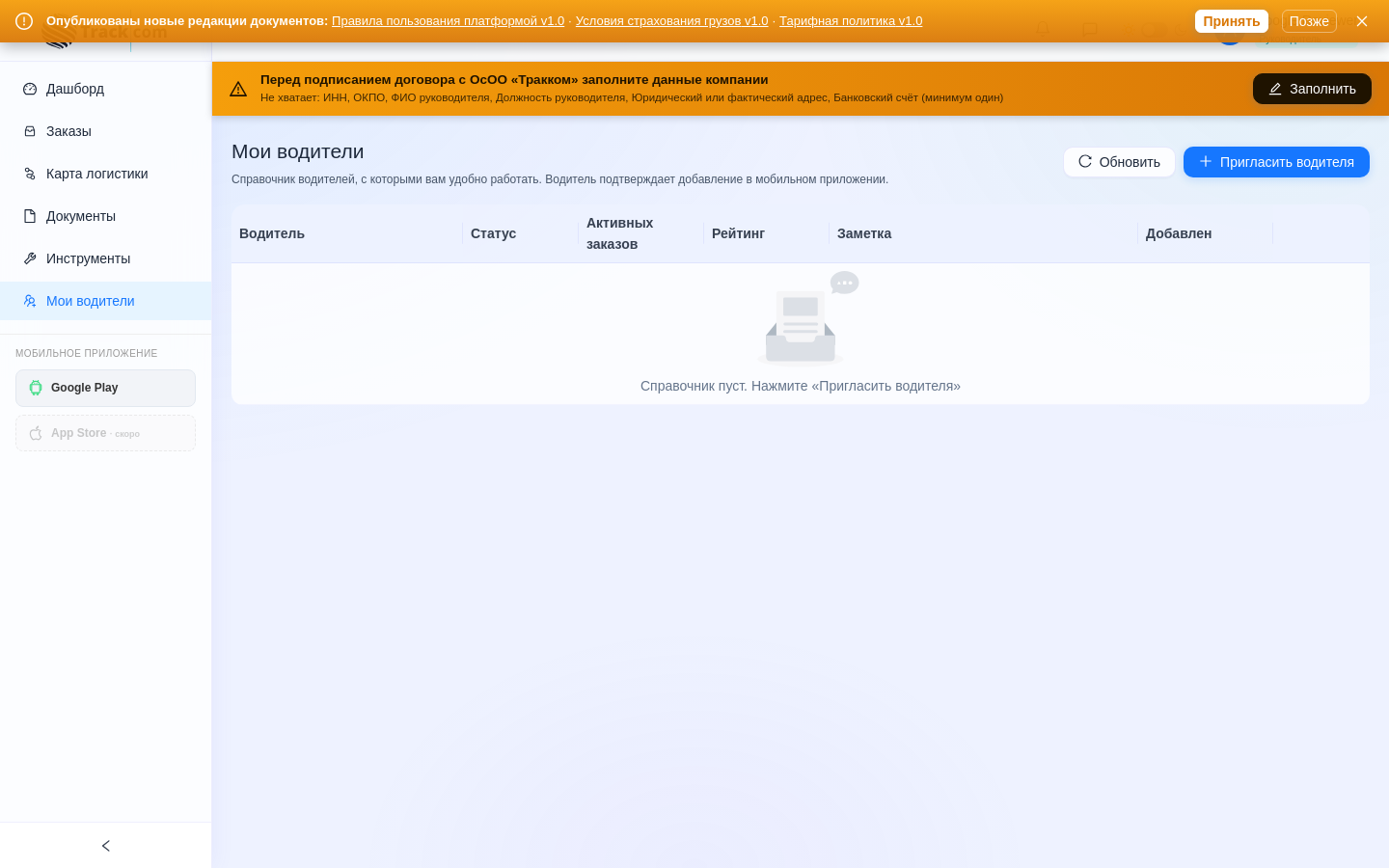Go to Дашборд in the sidebar
Screen dimensions: 1389x868
click(106, 89)
